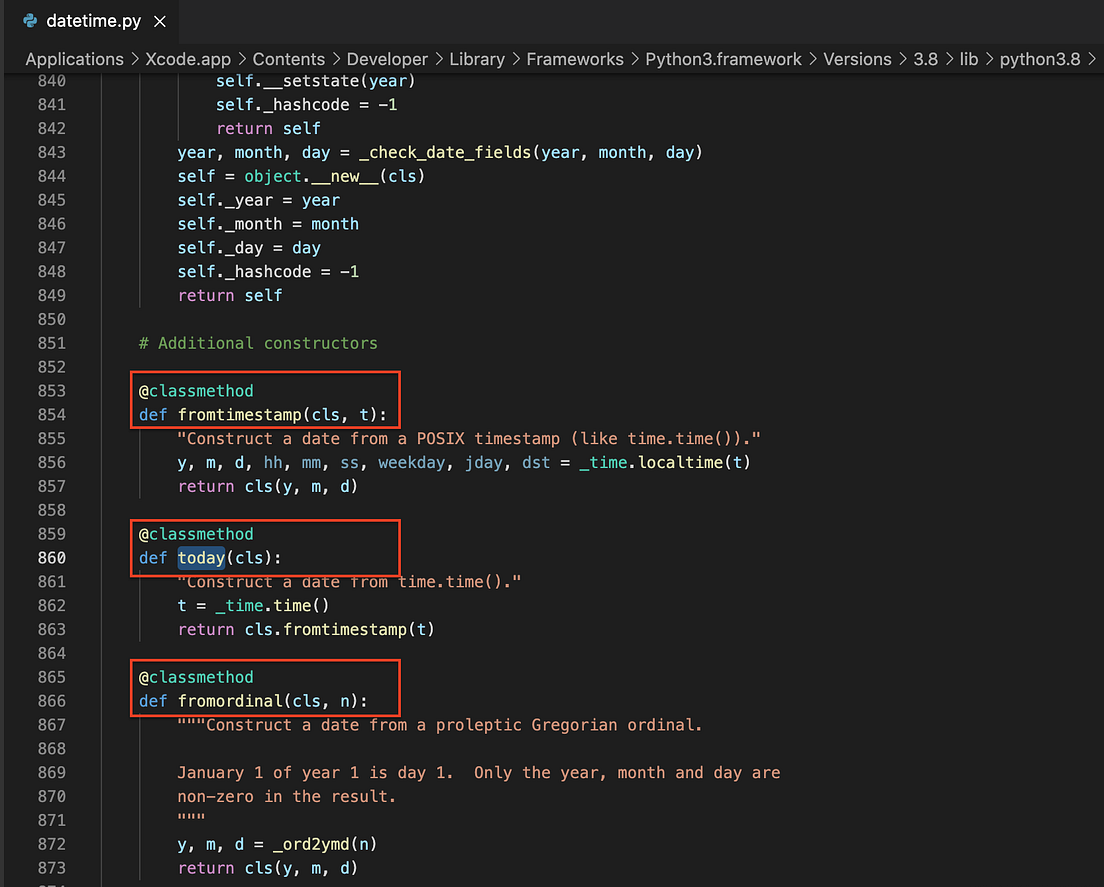Open the Xcode.app breadcrumb dropdown
This screenshot has width=1104, height=887.
point(188,59)
